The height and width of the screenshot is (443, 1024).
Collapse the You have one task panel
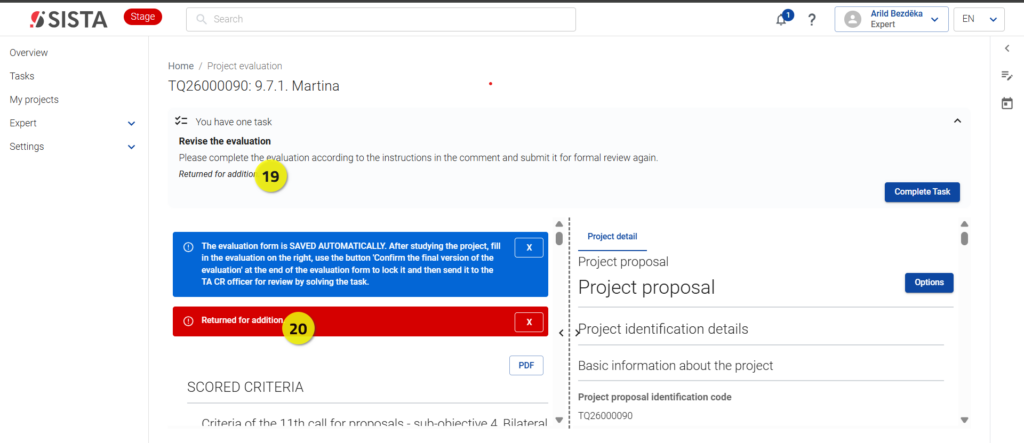click(x=957, y=121)
